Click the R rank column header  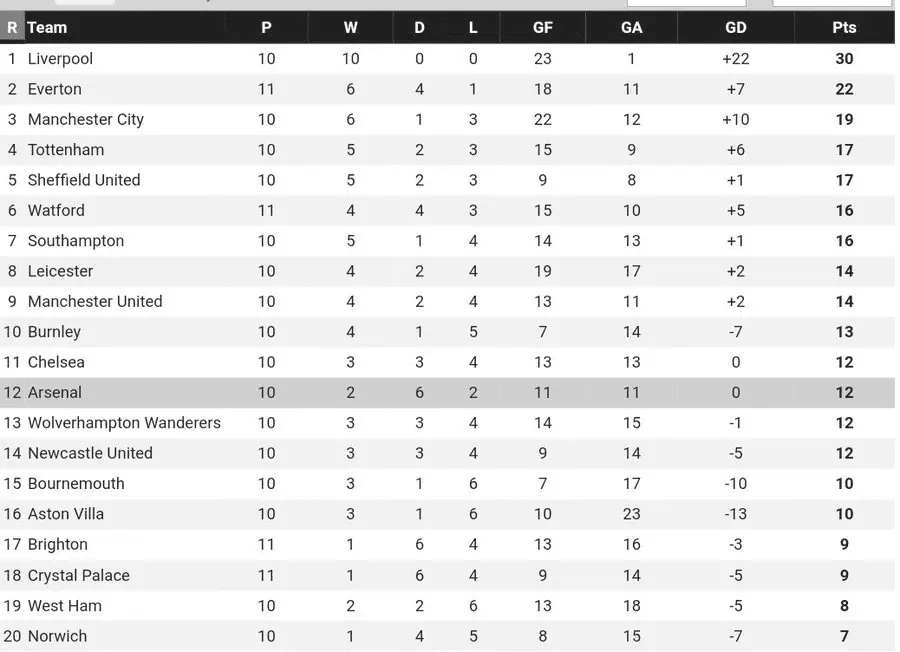12,28
